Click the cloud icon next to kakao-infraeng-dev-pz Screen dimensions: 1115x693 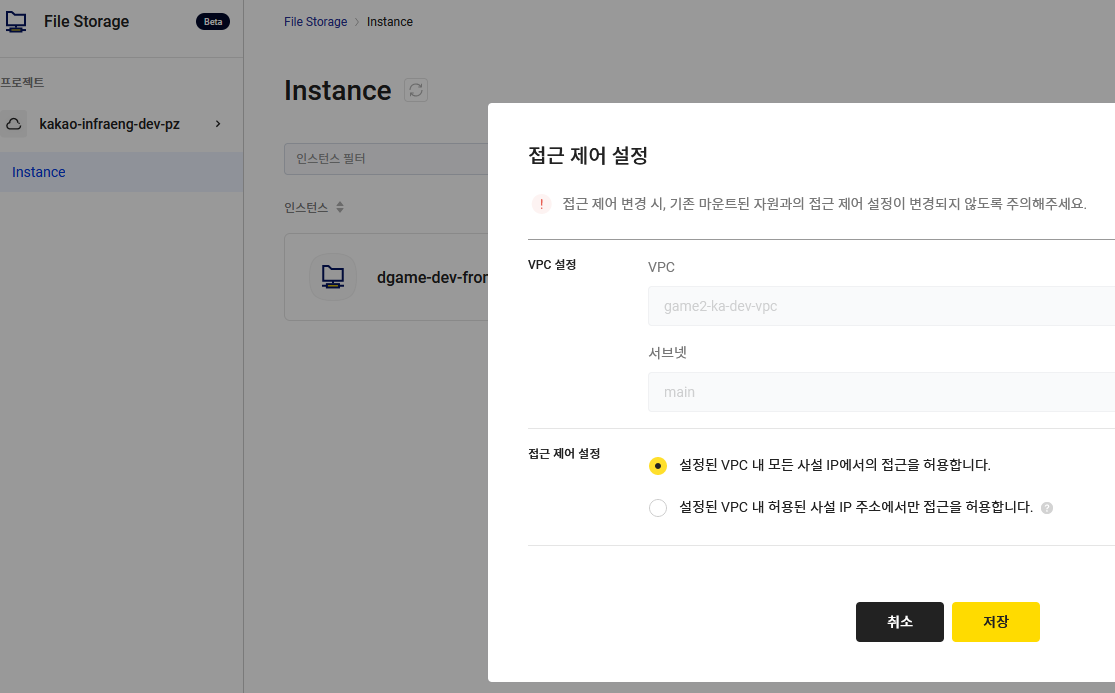(13, 124)
